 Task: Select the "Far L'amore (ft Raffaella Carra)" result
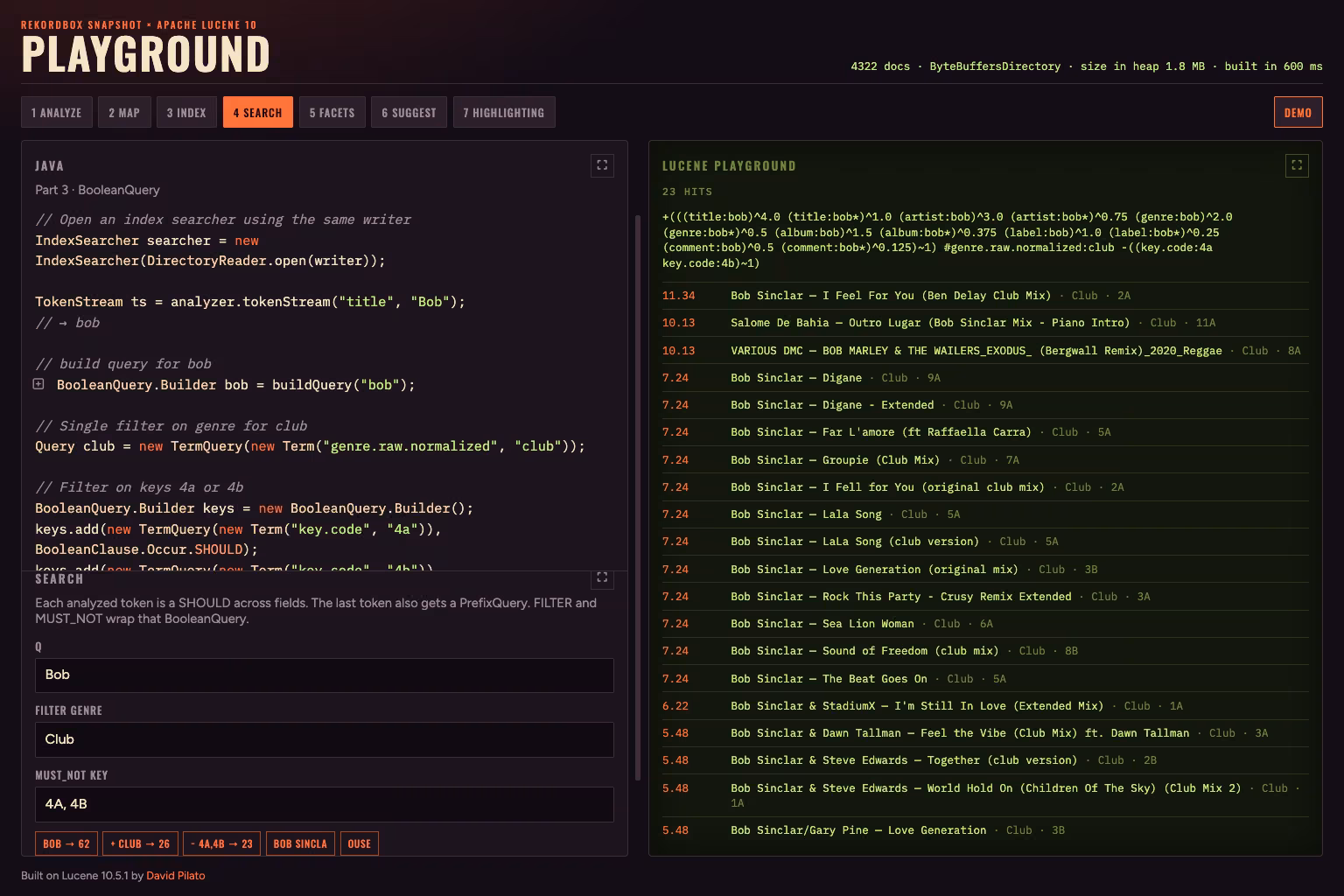(x=985, y=432)
